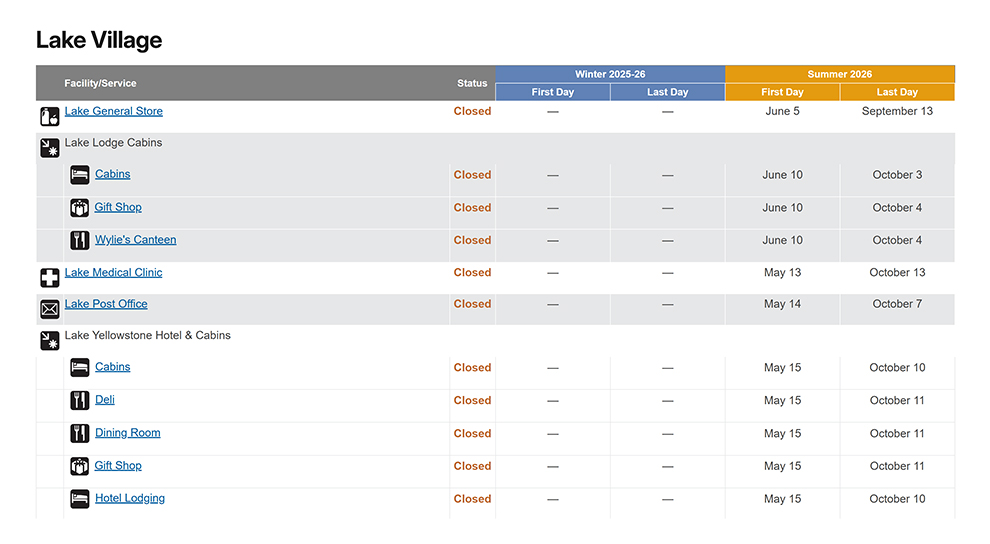Click the Lake General Store icon
The image size is (990, 544).
coord(49,117)
